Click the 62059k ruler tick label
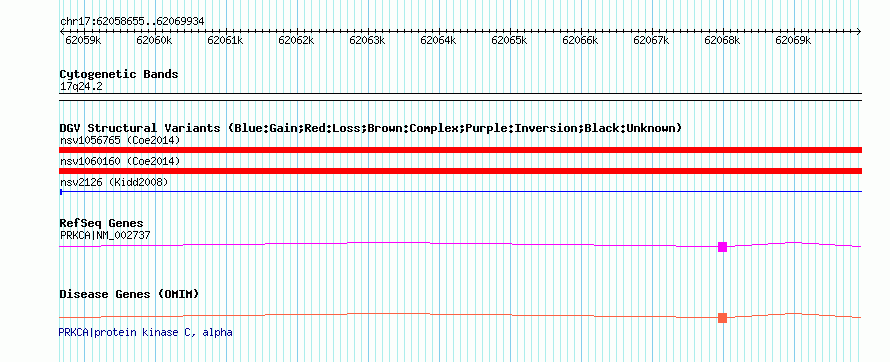 (83, 41)
